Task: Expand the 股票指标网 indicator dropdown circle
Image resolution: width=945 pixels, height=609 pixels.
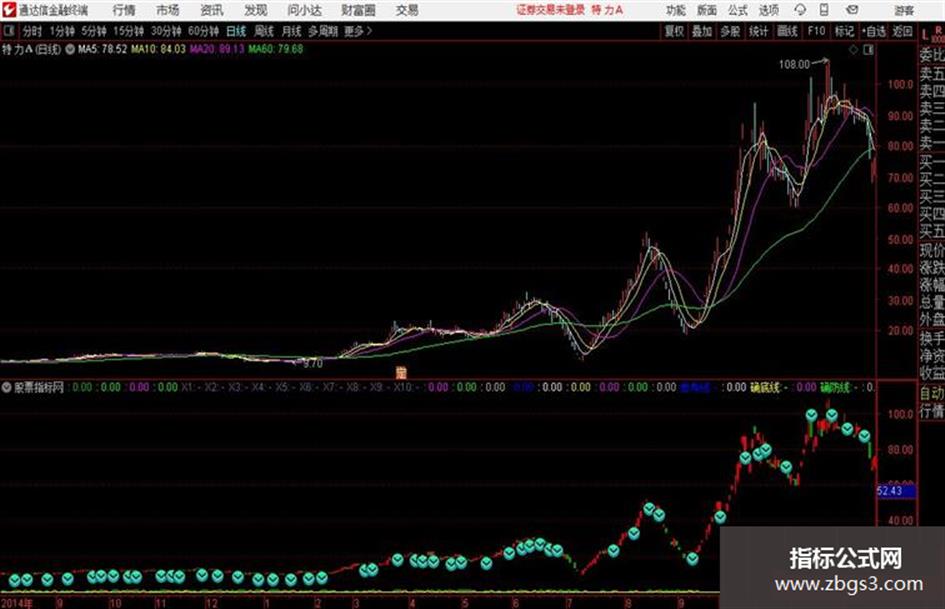Action: 7,387
